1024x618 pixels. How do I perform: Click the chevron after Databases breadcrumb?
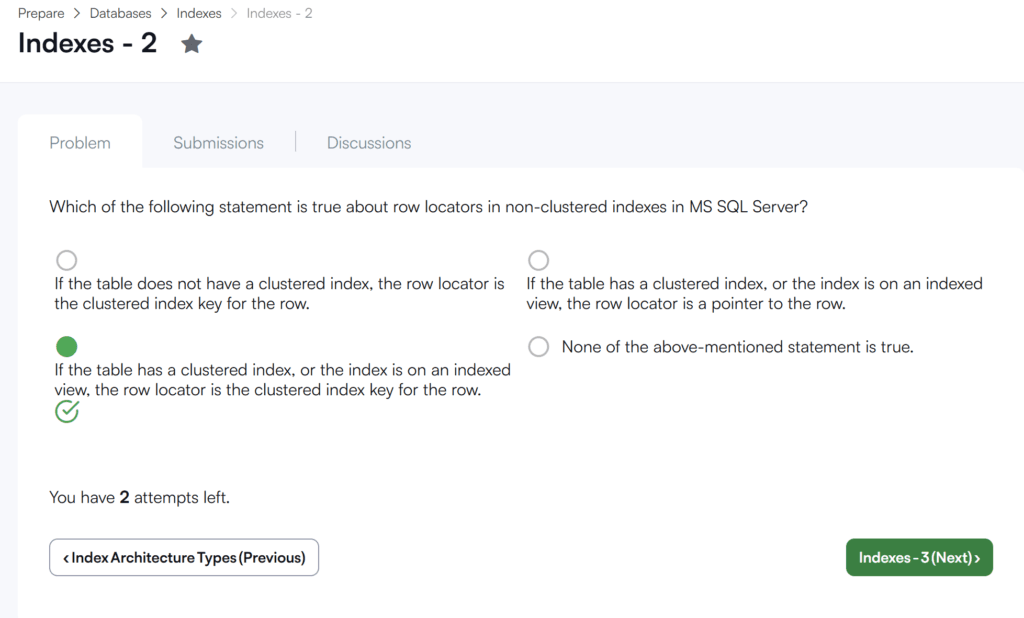[163, 13]
